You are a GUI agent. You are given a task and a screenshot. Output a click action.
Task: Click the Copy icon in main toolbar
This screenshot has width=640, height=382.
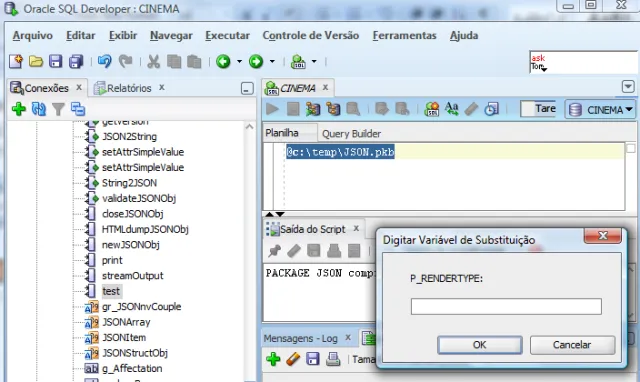pyautogui.click(x=174, y=62)
